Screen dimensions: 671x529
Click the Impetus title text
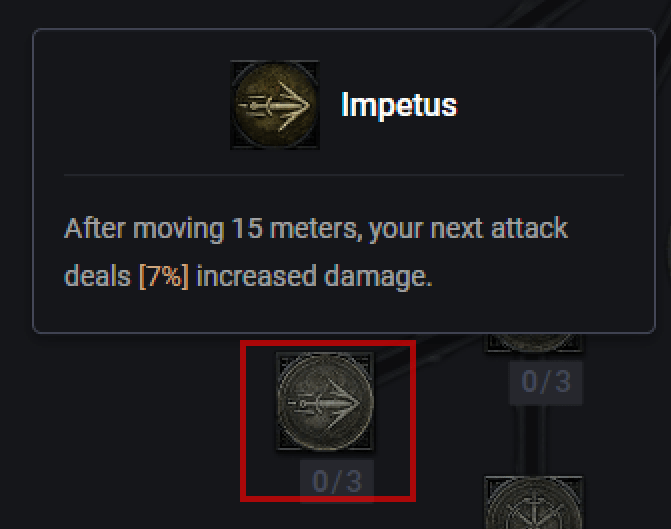(399, 105)
